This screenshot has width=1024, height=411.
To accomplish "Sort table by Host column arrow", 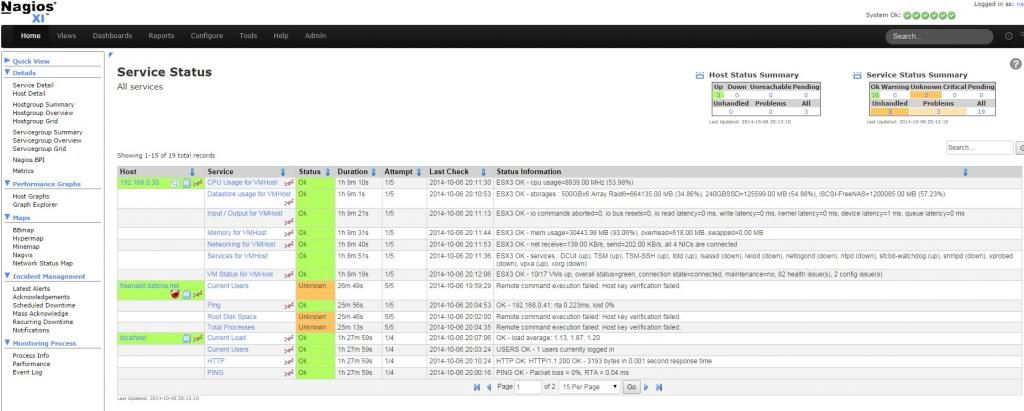I will click(192, 172).
